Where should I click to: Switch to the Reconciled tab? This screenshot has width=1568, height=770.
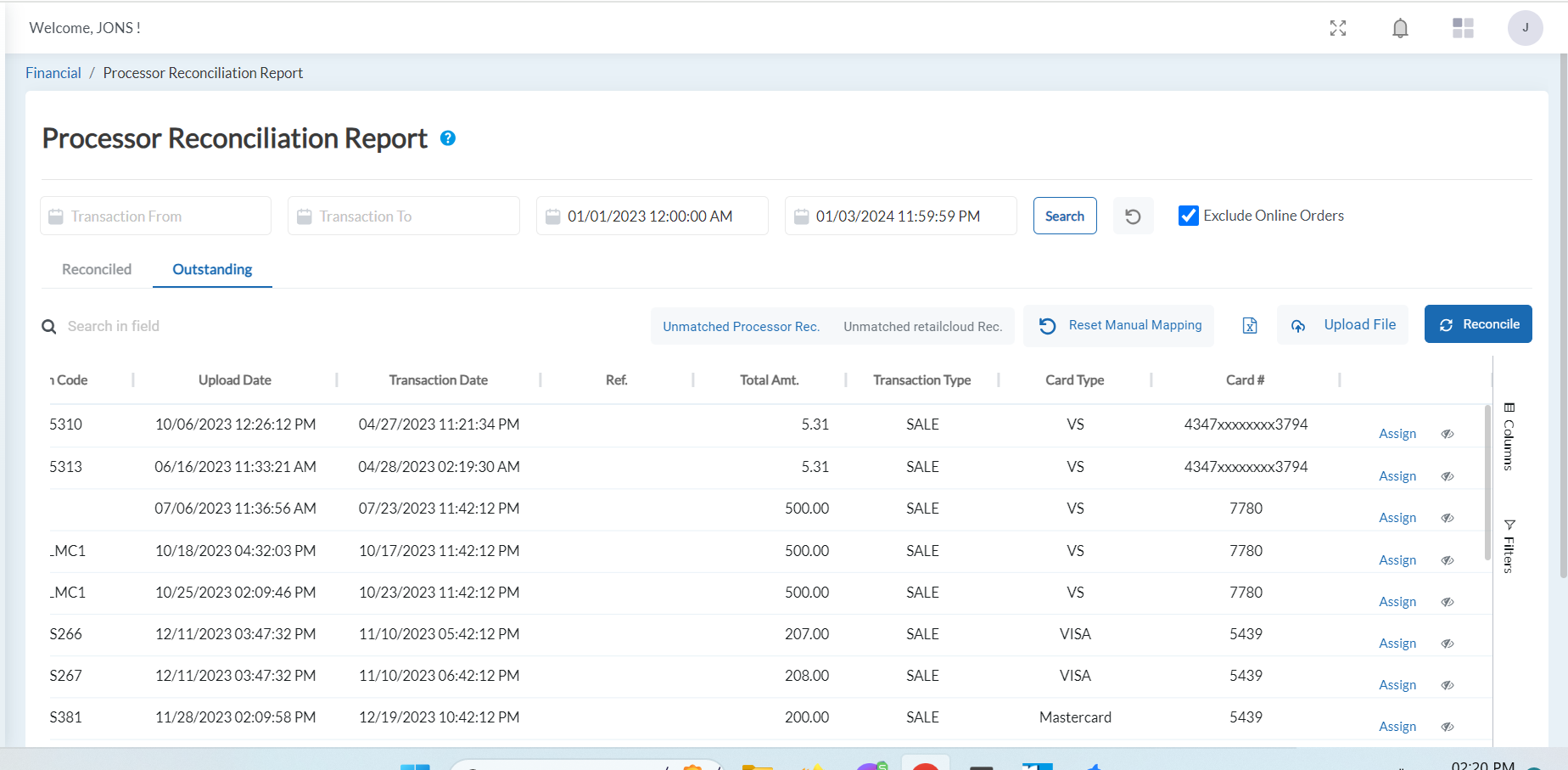(x=97, y=269)
